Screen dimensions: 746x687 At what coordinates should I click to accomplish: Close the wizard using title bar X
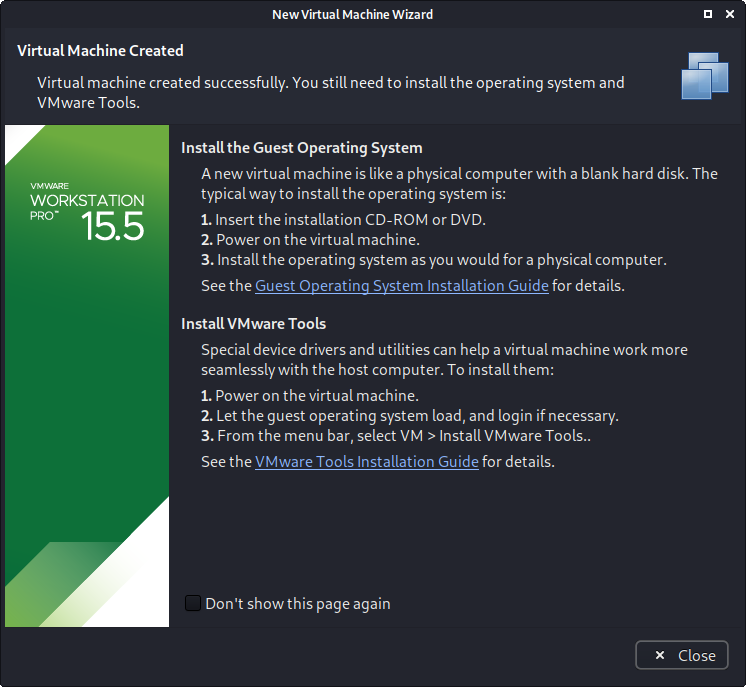pyautogui.click(x=730, y=15)
